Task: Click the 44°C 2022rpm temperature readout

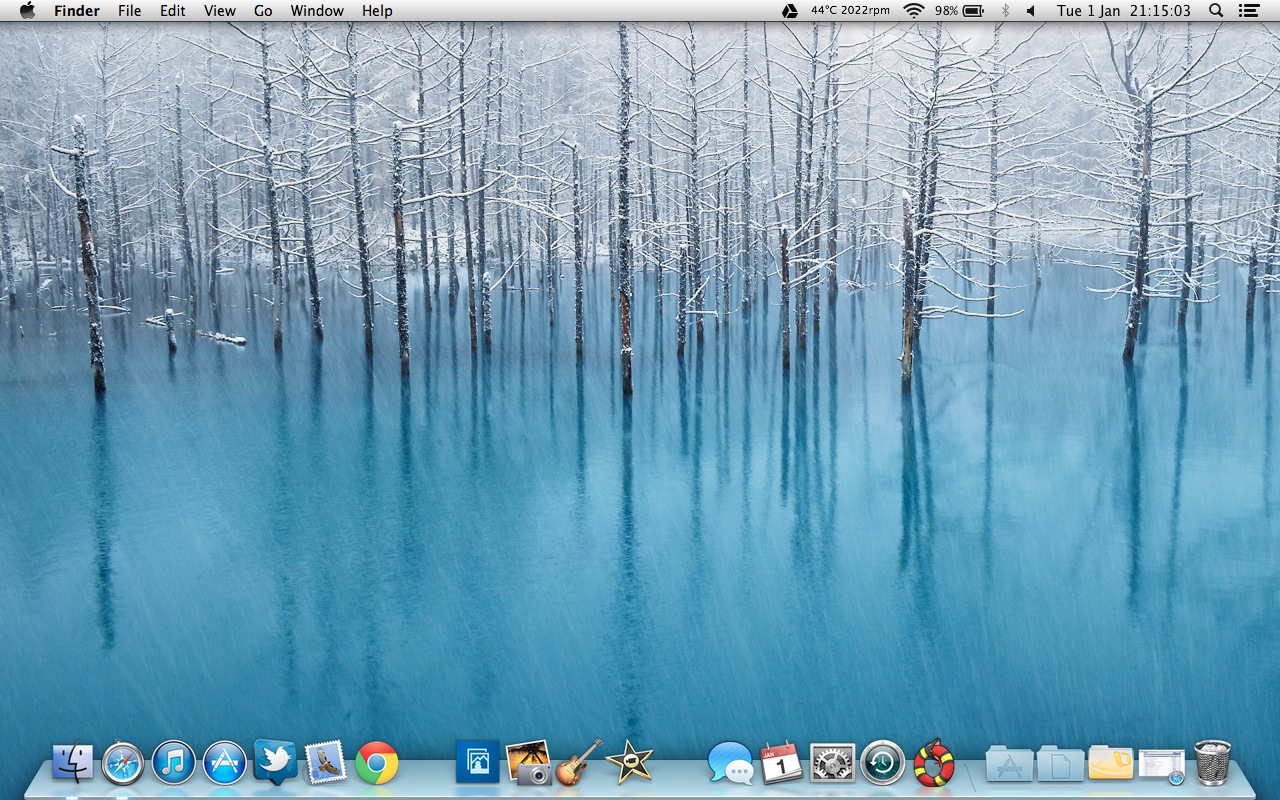Action: pos(850,11)
